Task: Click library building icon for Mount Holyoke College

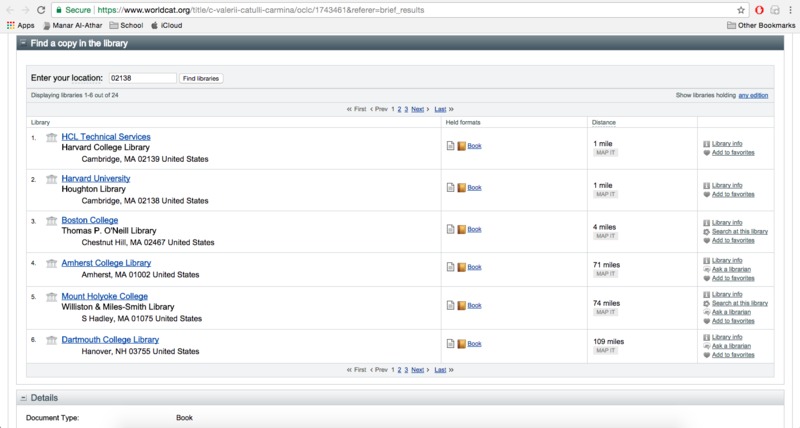Action: click(52, 297)
